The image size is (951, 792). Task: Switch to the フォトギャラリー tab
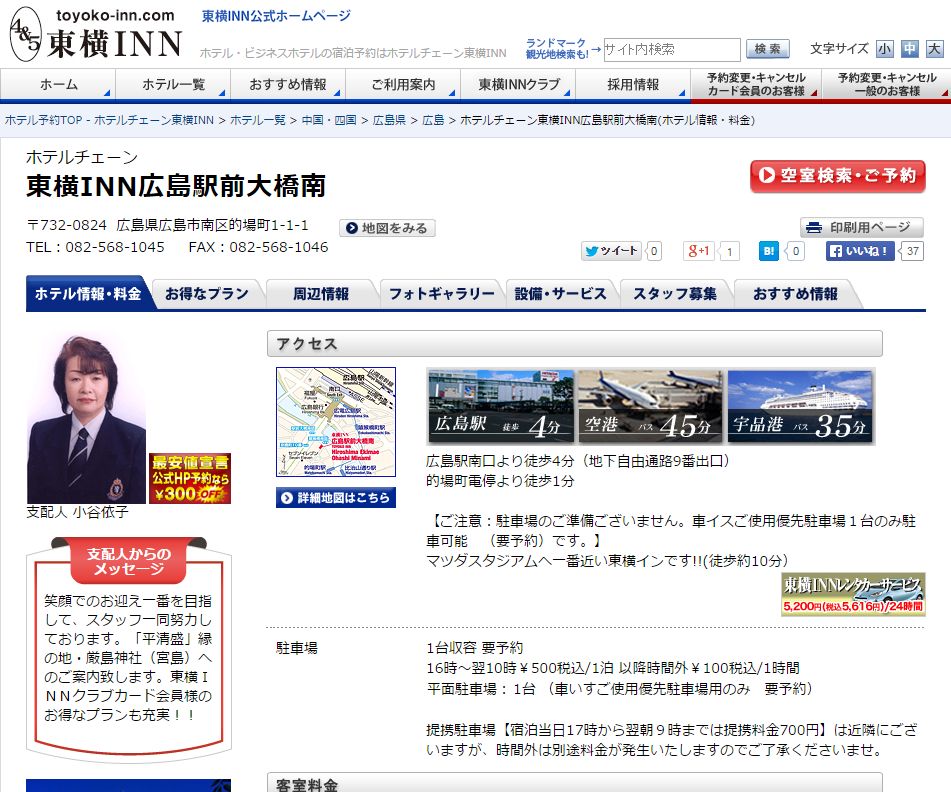pyautogui.click(x=441, y=294)
